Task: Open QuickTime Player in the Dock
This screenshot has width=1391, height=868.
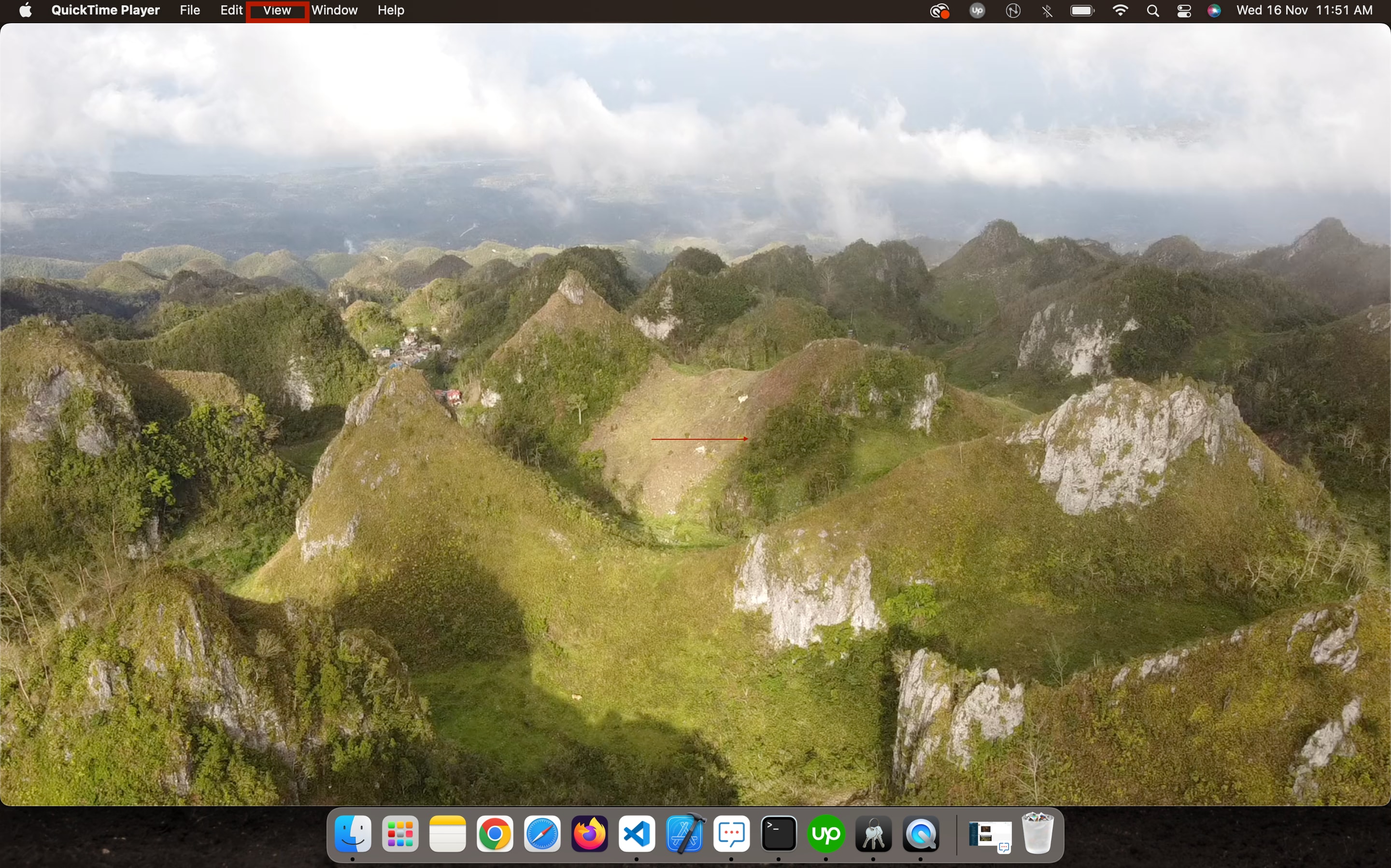Action: [x=921, y=834]
